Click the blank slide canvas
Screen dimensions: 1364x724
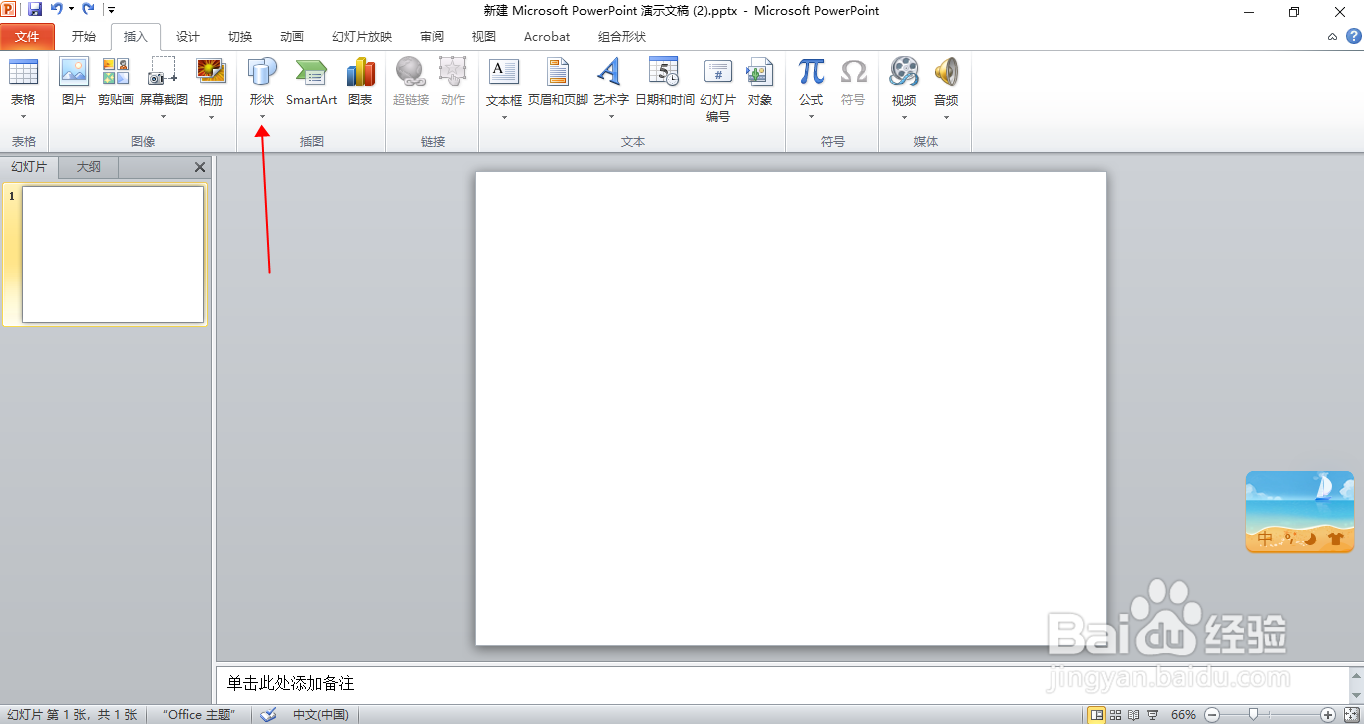click(x=790, y=408)
